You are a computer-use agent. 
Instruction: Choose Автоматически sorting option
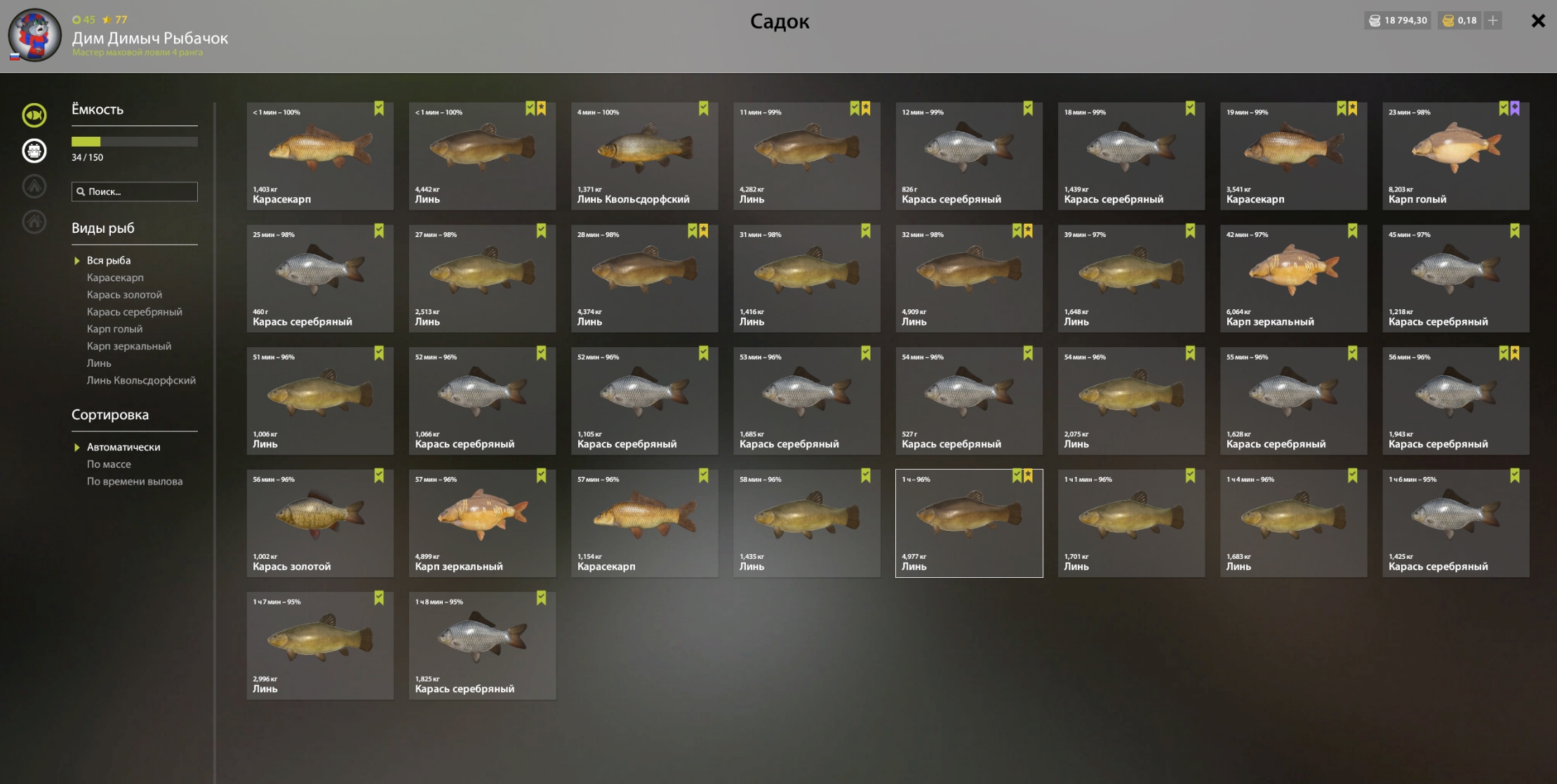coord(123,447)
